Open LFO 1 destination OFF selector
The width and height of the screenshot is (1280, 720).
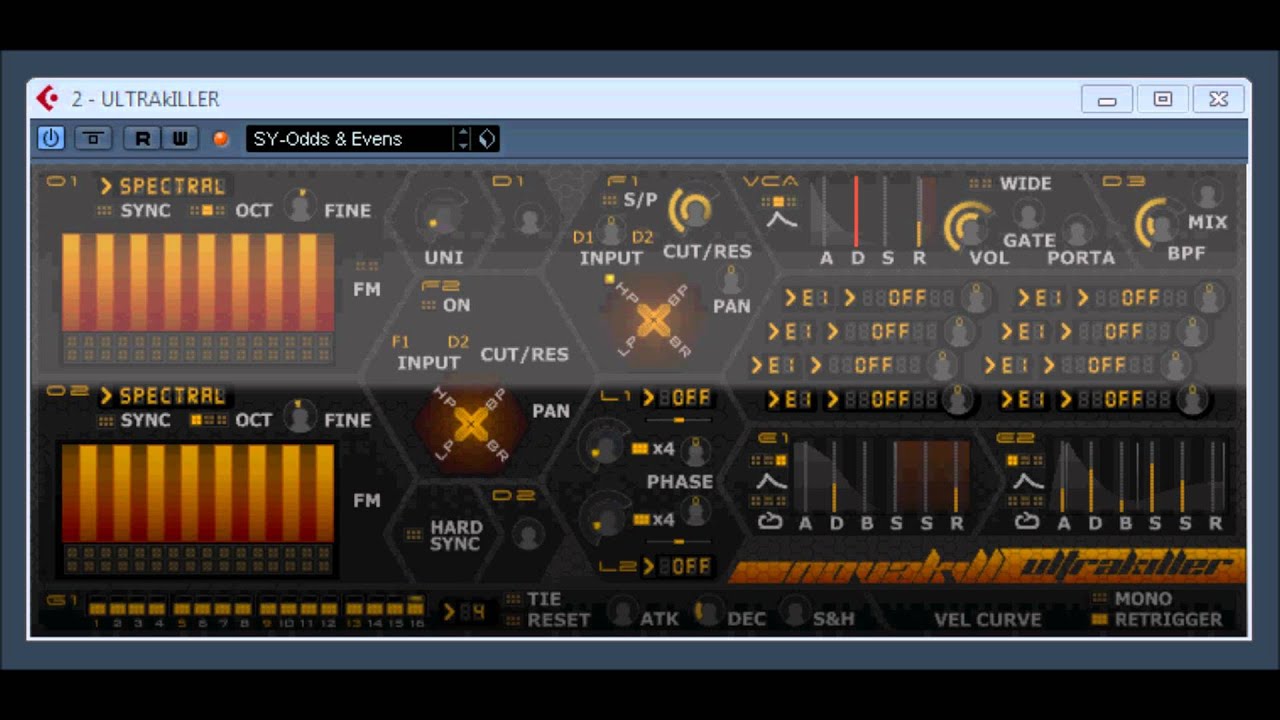point(677,398)
